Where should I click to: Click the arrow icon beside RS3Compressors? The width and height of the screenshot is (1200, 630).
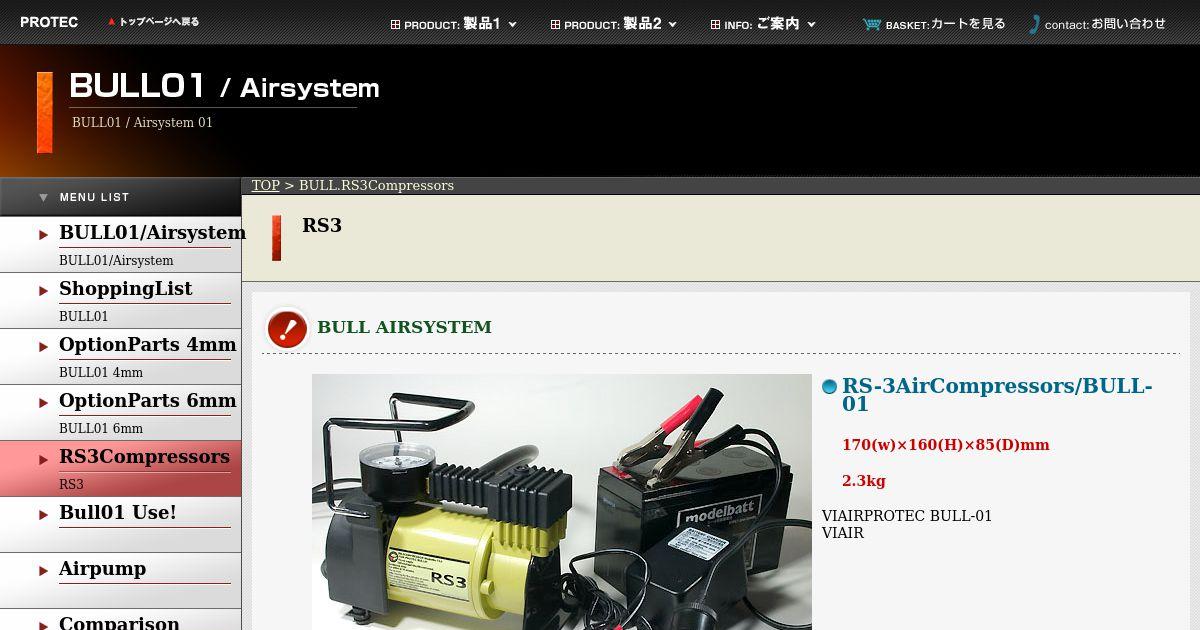(43, 460)
